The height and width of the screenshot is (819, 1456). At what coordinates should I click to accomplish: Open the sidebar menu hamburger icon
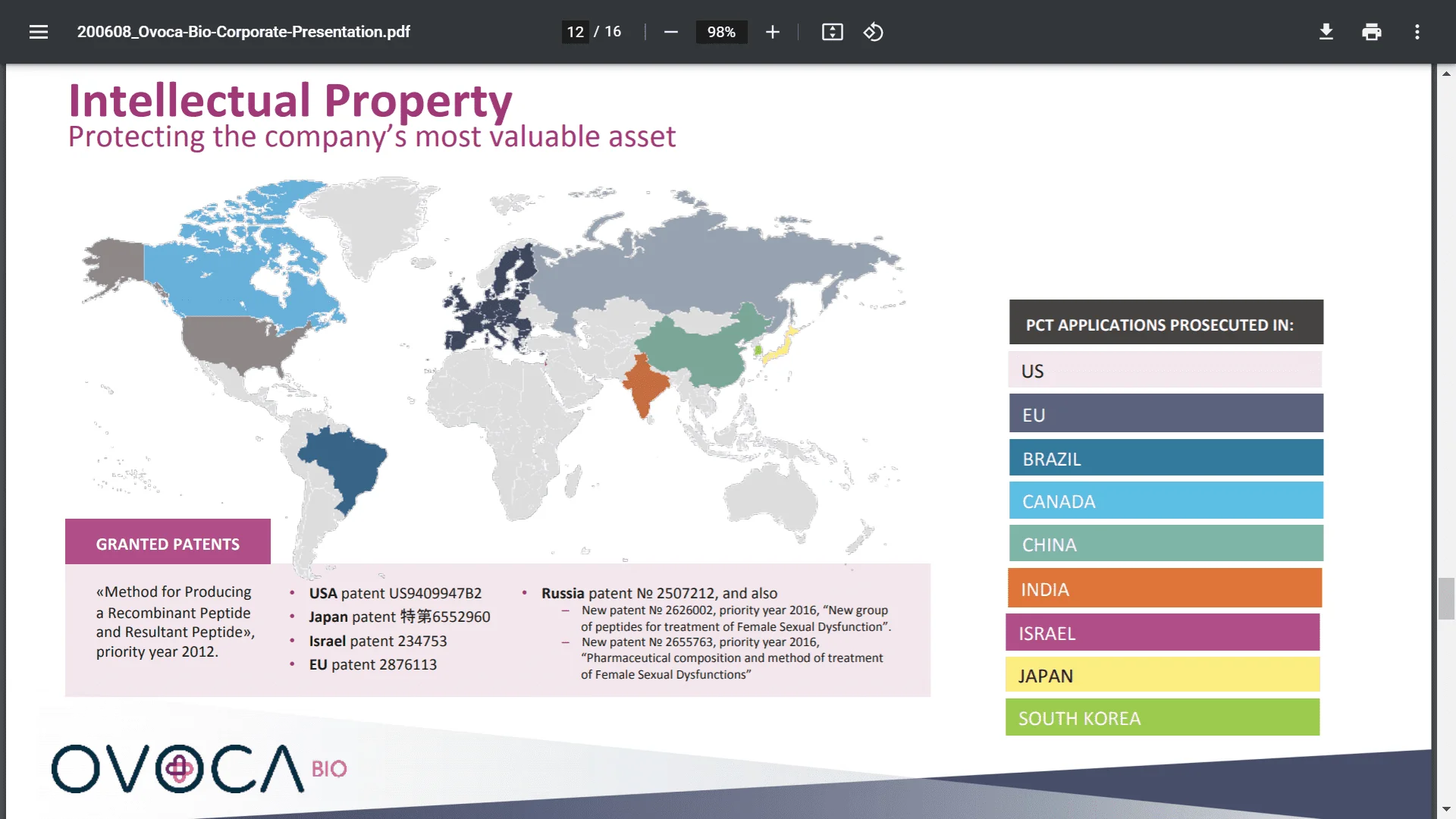pos(39,32)
